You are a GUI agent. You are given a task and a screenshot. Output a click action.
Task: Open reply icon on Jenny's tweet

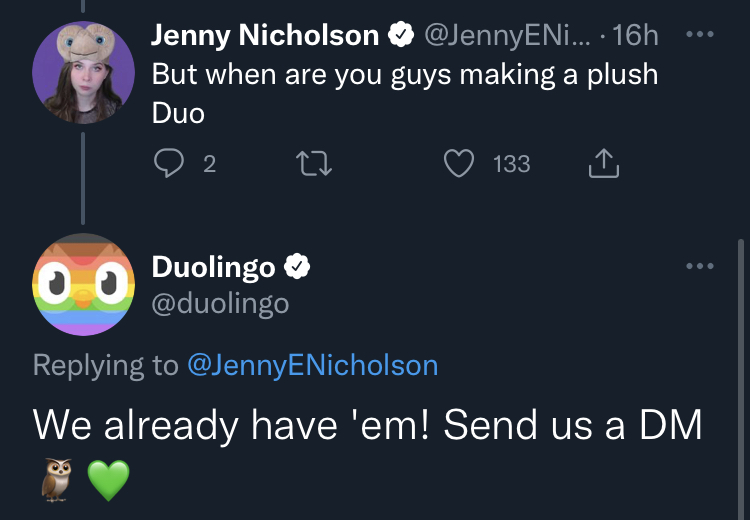coord(169,163)
